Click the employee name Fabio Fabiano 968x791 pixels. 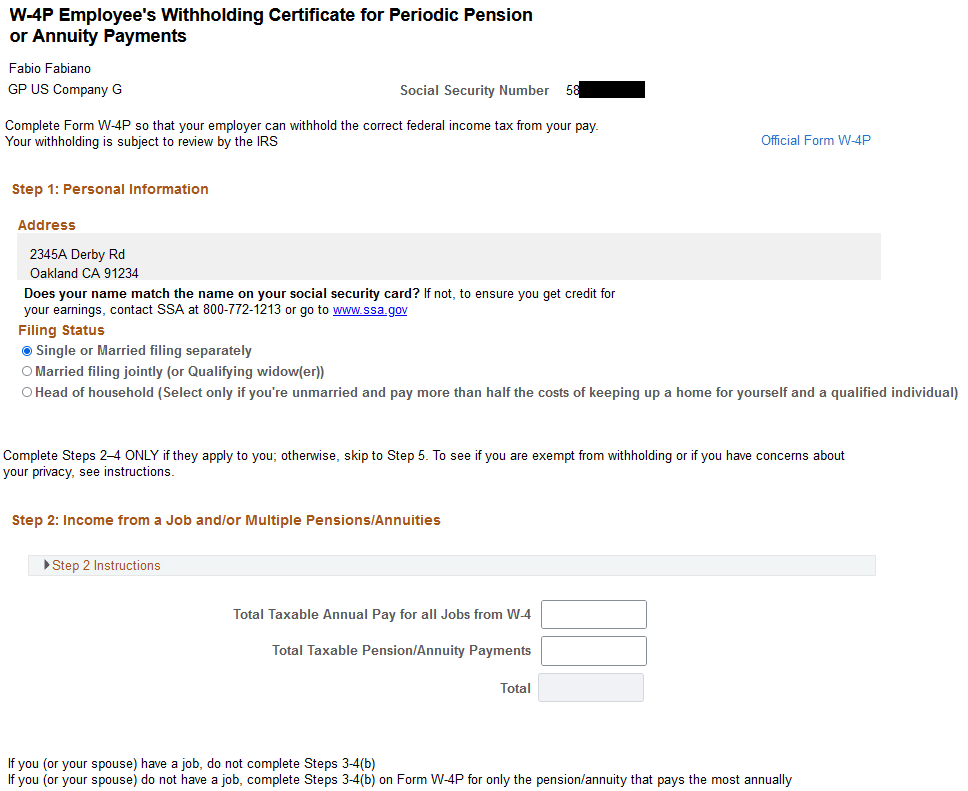click(49, 68)
